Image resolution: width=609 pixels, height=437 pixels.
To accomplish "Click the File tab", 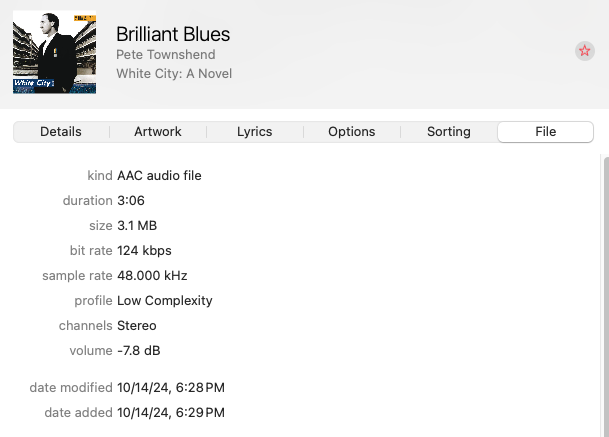I will click(x=545, y=132).
